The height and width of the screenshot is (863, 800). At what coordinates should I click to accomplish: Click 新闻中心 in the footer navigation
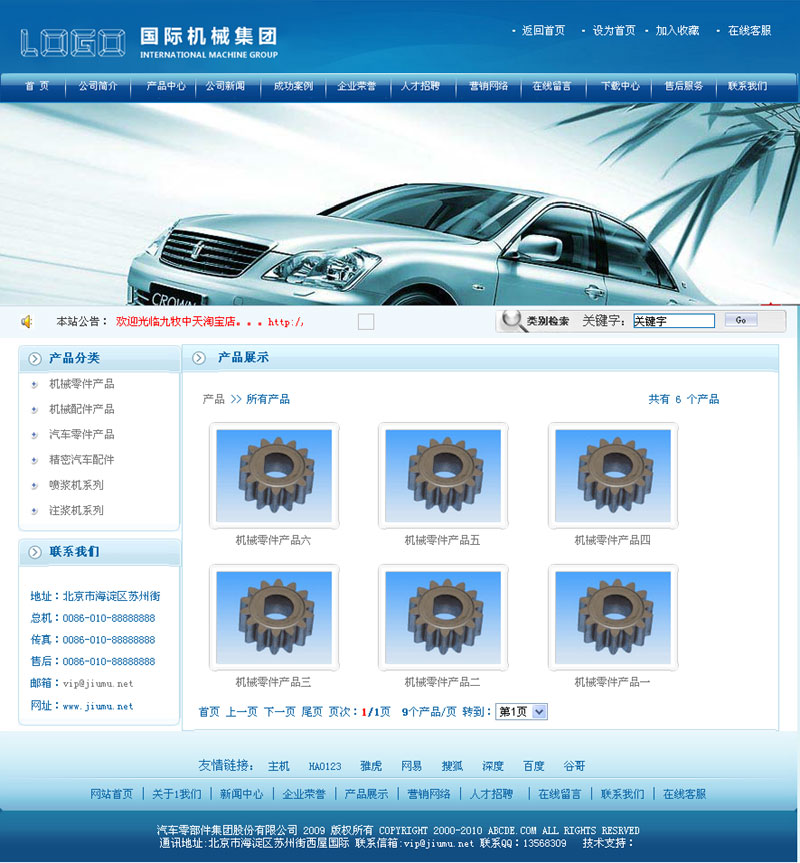242,794
